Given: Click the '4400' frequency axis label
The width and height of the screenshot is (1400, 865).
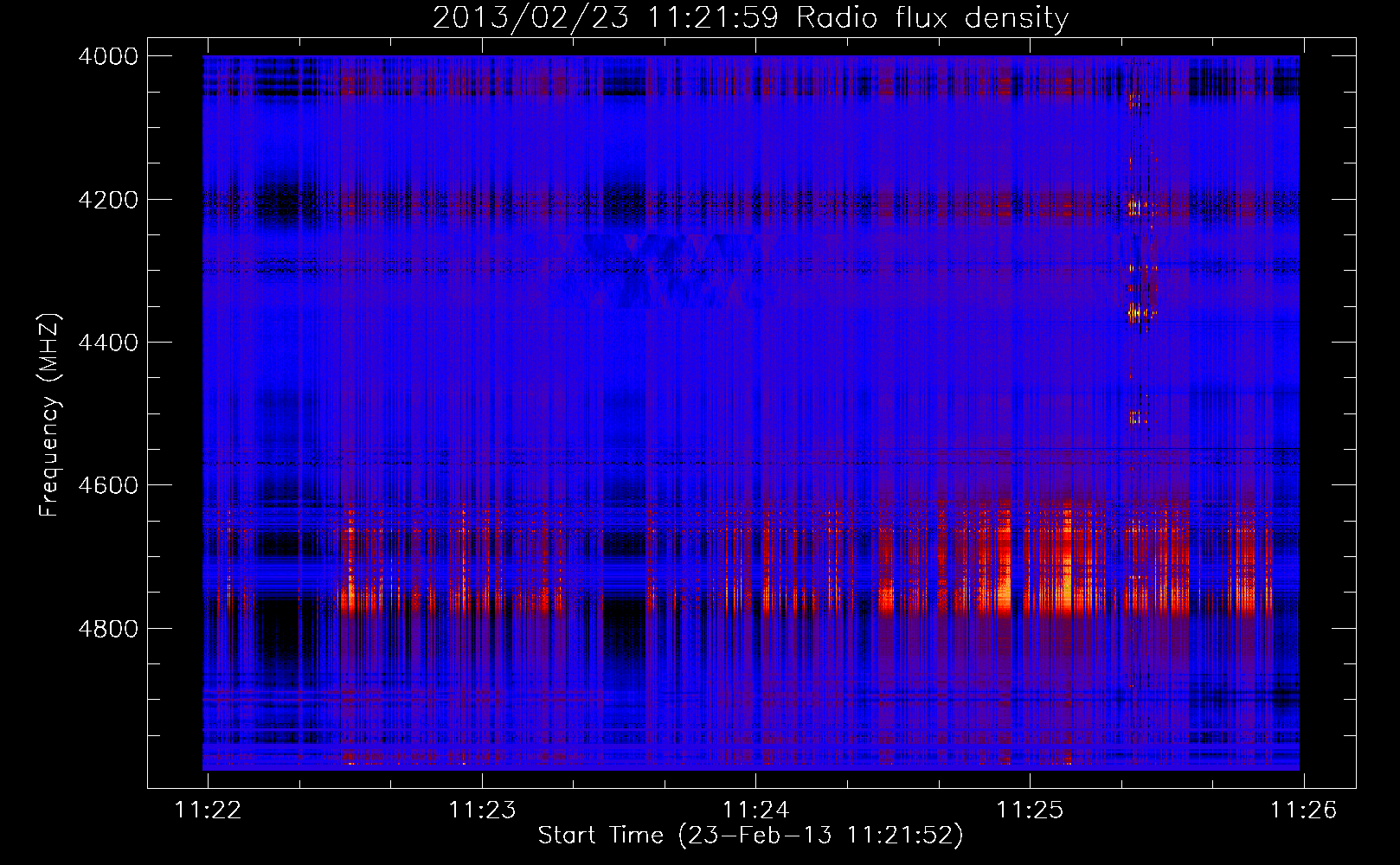Looking at the screenshot, I should click(x=108, y=343).
